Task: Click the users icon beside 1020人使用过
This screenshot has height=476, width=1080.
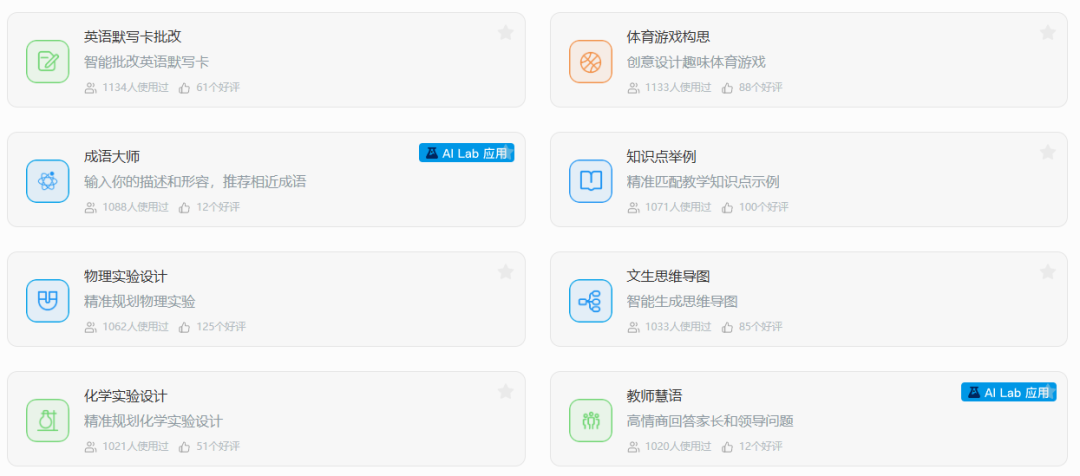Action: tap(633, 446)
